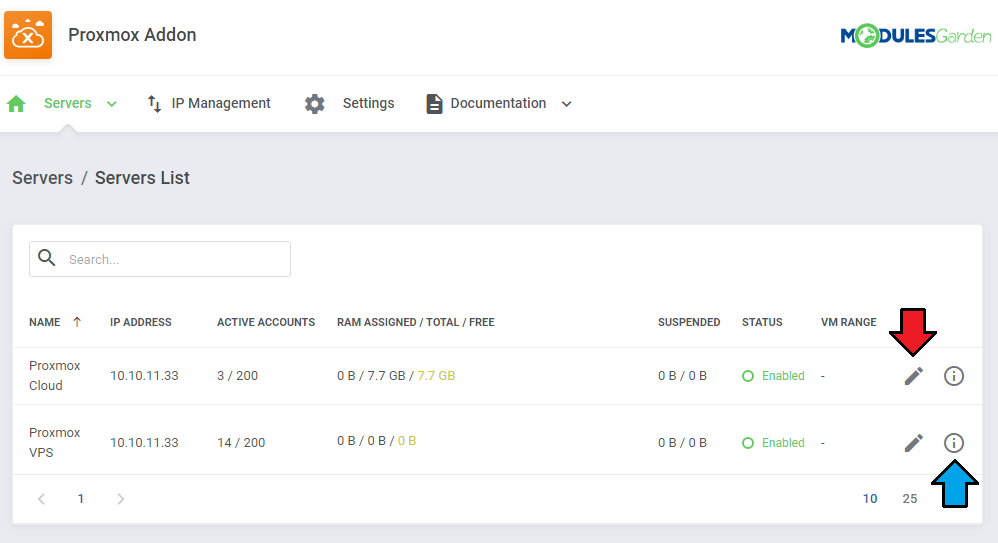Image resolution: width=998 pixels, height=543 pixels.
Task: Focus the Search input field
Action: (160, 259)
